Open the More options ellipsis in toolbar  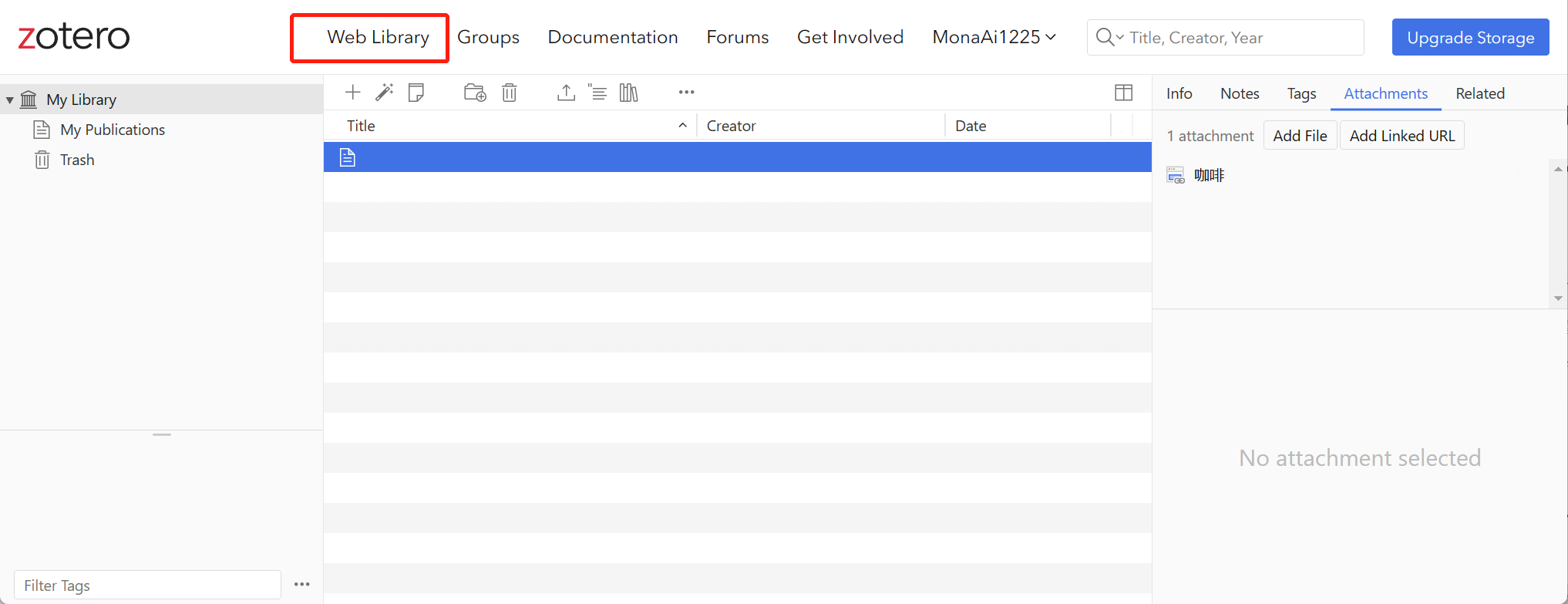[686, 92]
